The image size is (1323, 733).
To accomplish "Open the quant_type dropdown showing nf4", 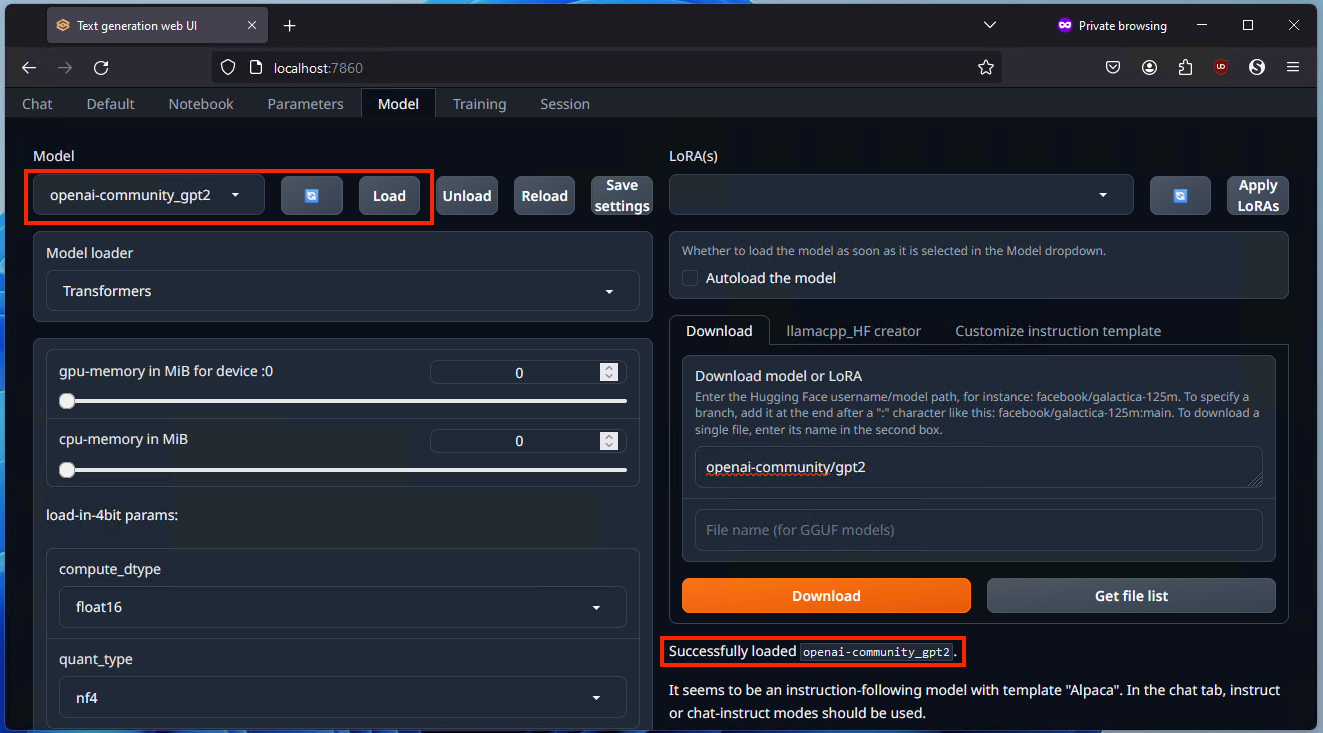I will (343, 697).
